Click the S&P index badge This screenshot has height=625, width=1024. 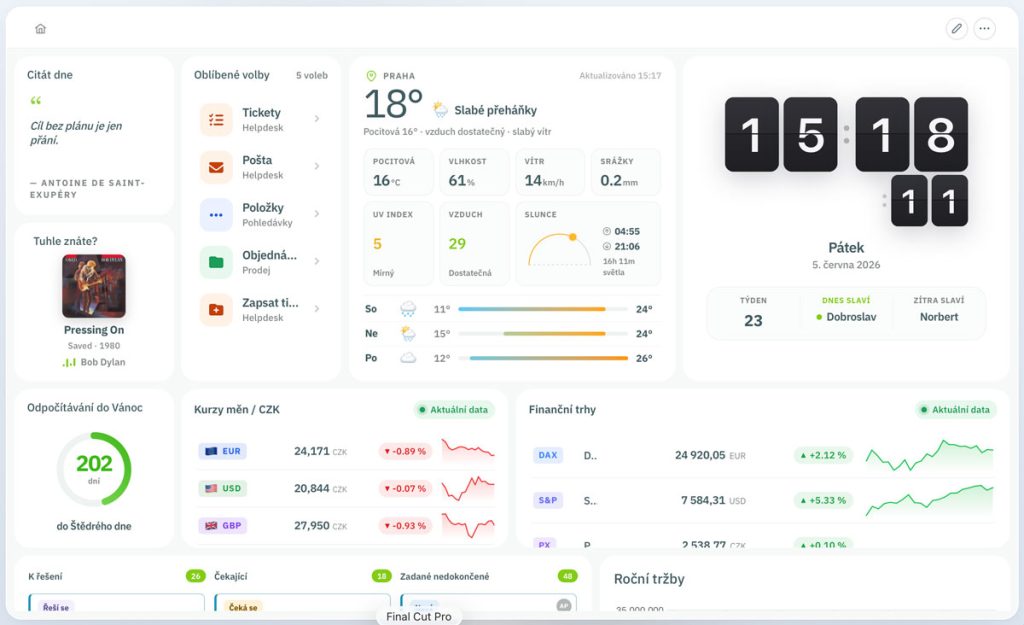(548, 500)
